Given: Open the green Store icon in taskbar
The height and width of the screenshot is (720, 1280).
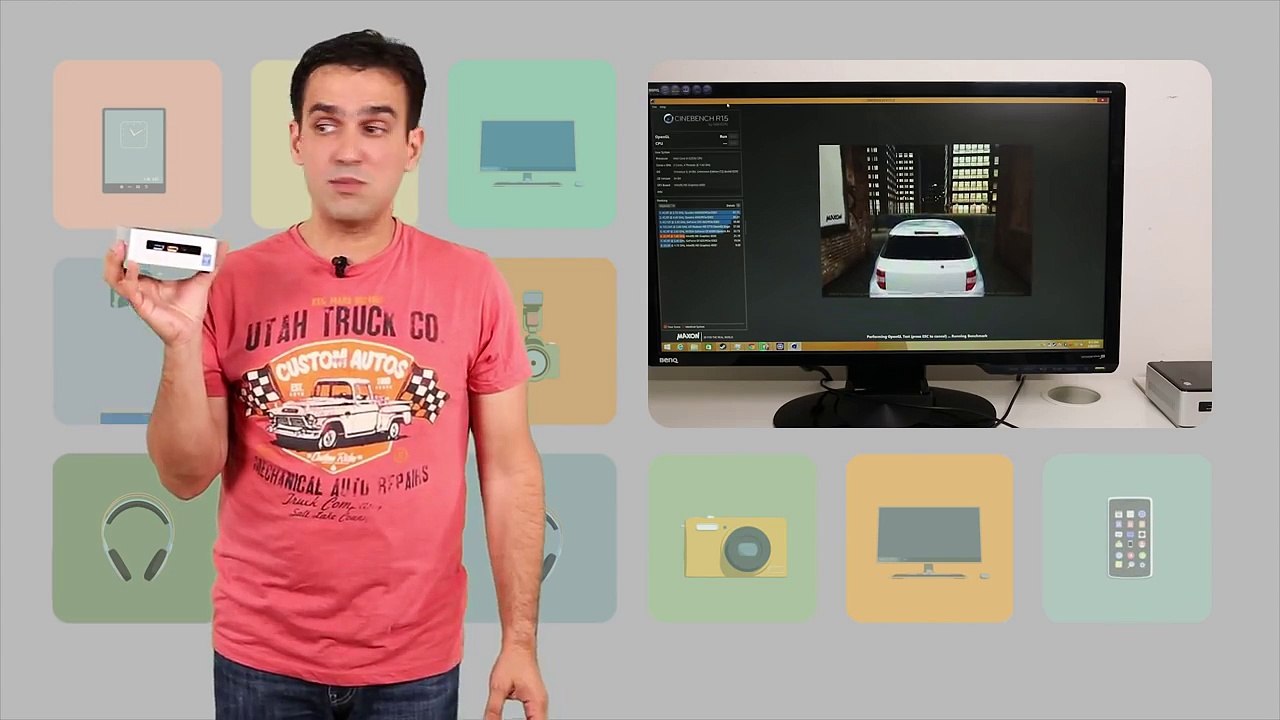Looking at the screenshot, I should click(708, 347).
